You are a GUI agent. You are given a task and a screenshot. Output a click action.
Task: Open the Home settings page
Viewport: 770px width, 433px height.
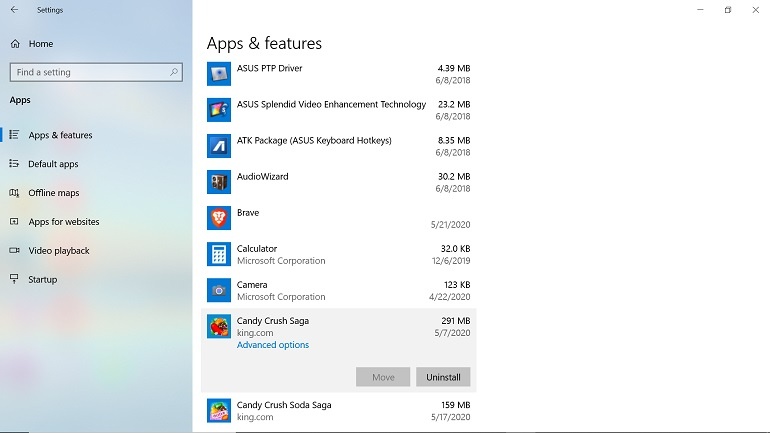(40, 44)
